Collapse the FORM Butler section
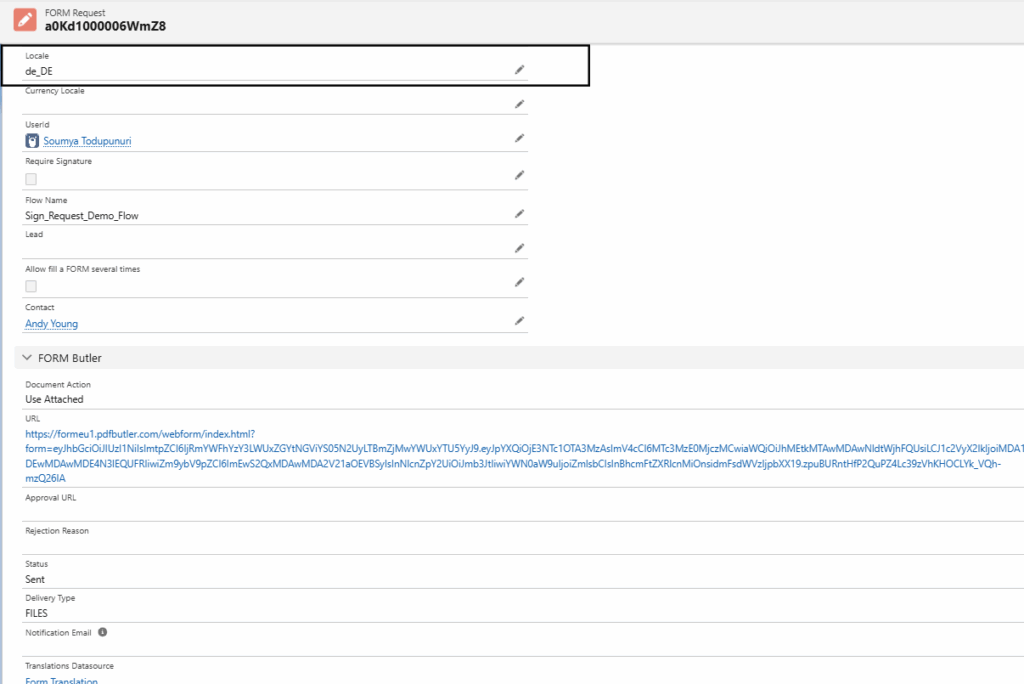 23,358
